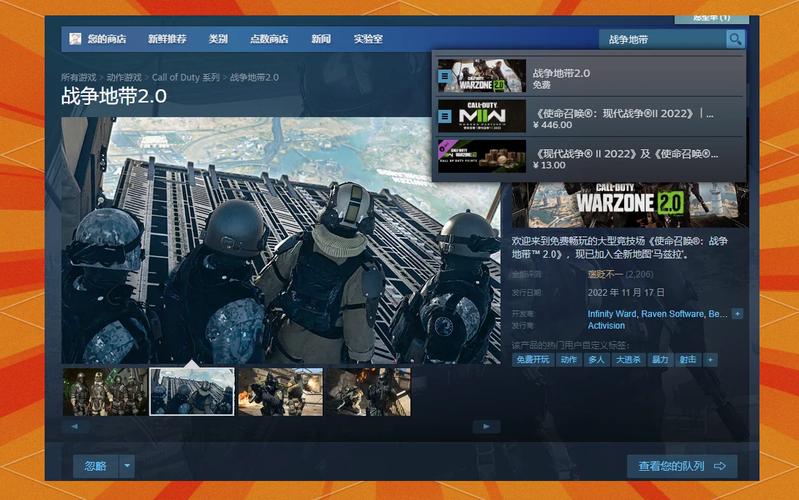This screenshot has height=500, width=799.
Task: Open the Activision publisher link
Action: click(x=606, y=326)
